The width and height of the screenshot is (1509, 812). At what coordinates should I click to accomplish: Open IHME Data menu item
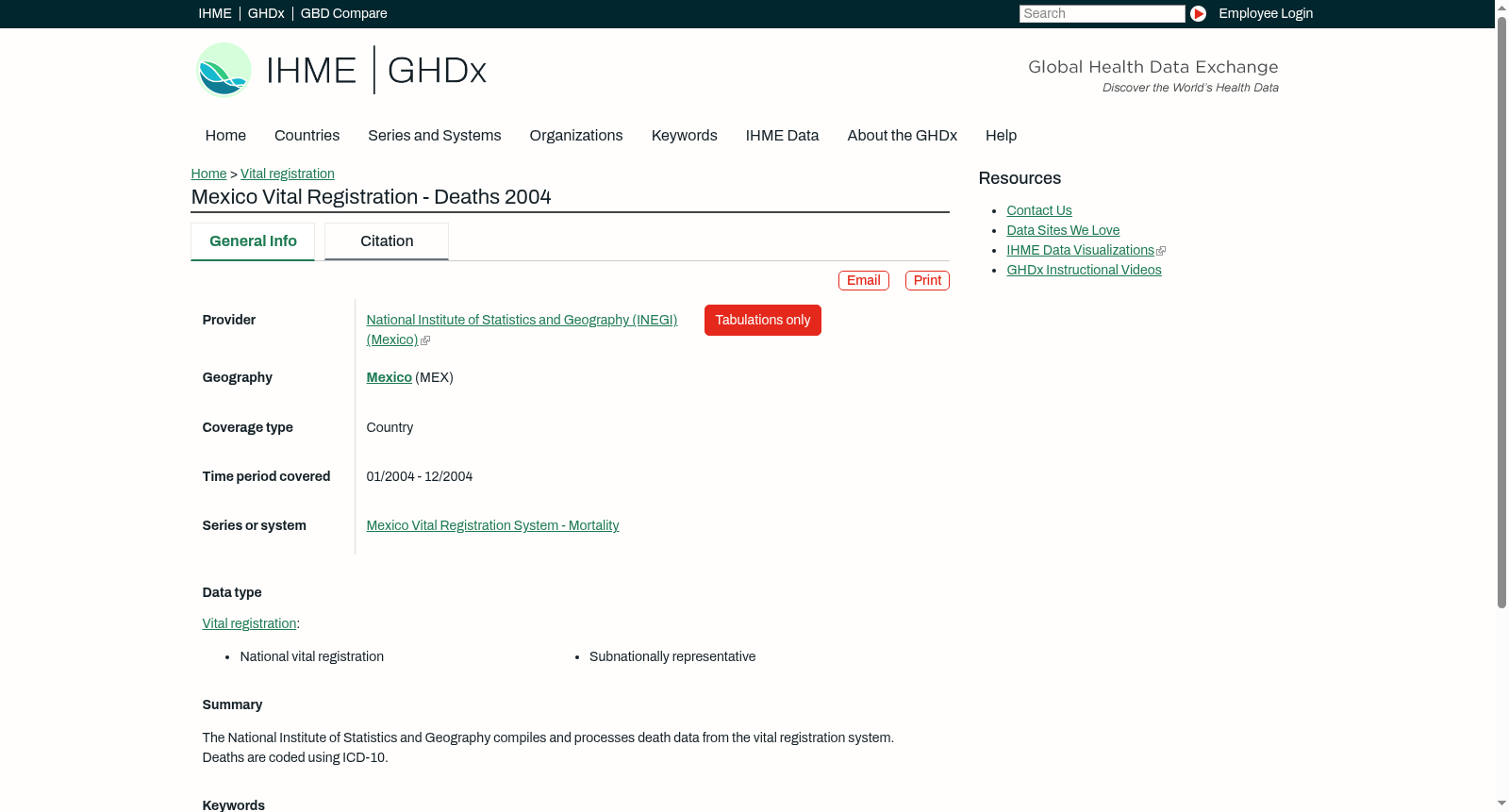[782, 135]
